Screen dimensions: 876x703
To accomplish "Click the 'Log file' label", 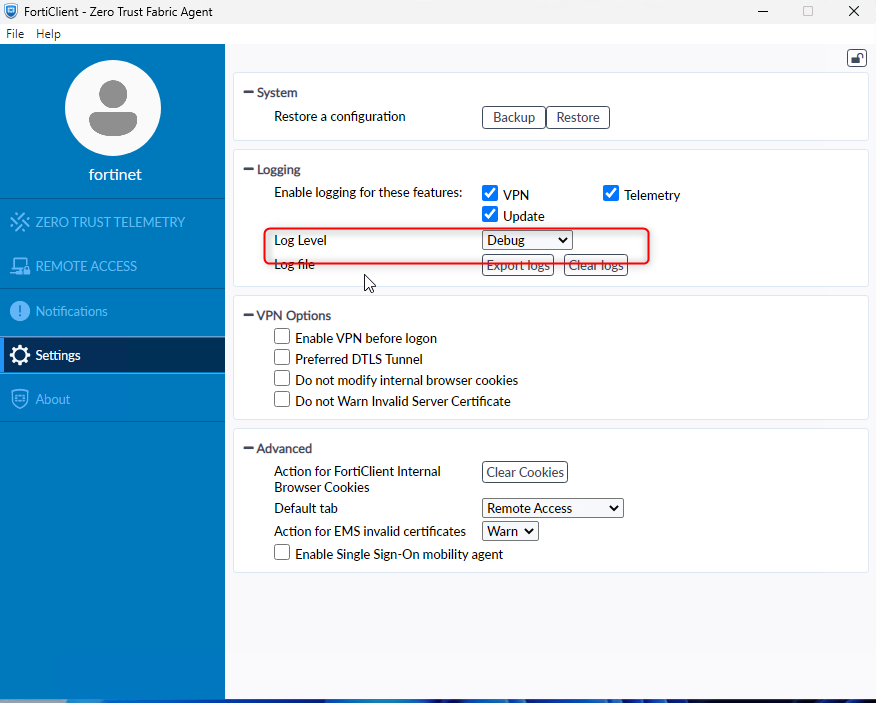I will click(294, 264).
